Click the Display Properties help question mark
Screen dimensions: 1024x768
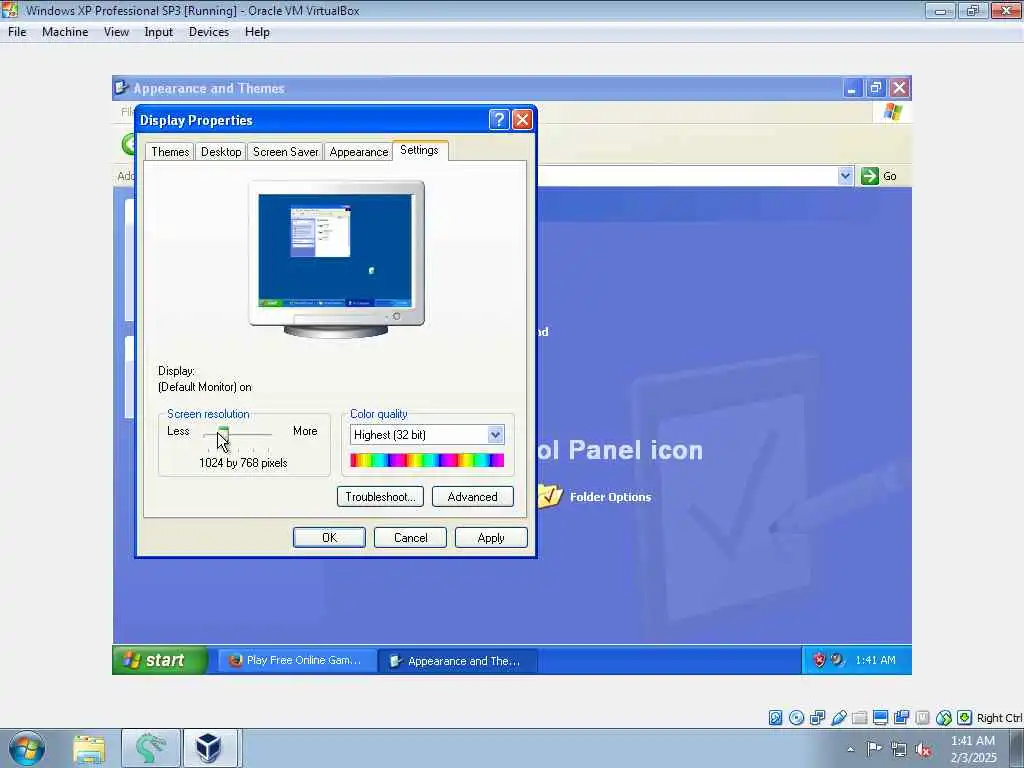(x=498, y=120)
